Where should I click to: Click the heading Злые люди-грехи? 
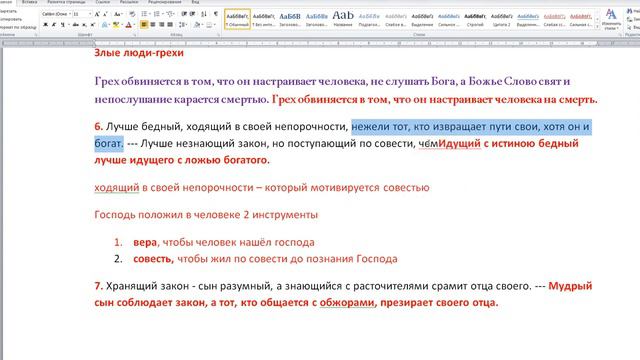[139, 53]
